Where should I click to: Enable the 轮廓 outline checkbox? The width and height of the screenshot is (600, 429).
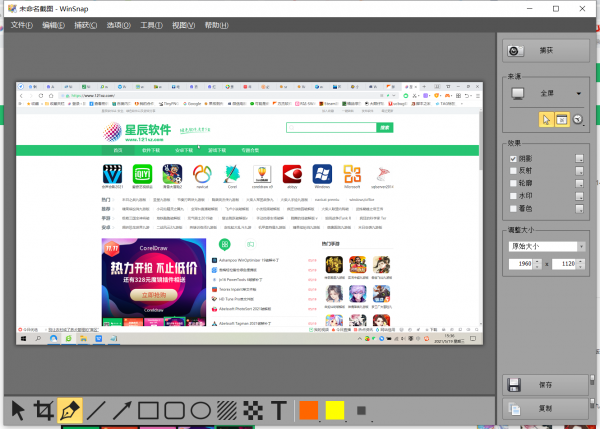click(x=513, y=183)
